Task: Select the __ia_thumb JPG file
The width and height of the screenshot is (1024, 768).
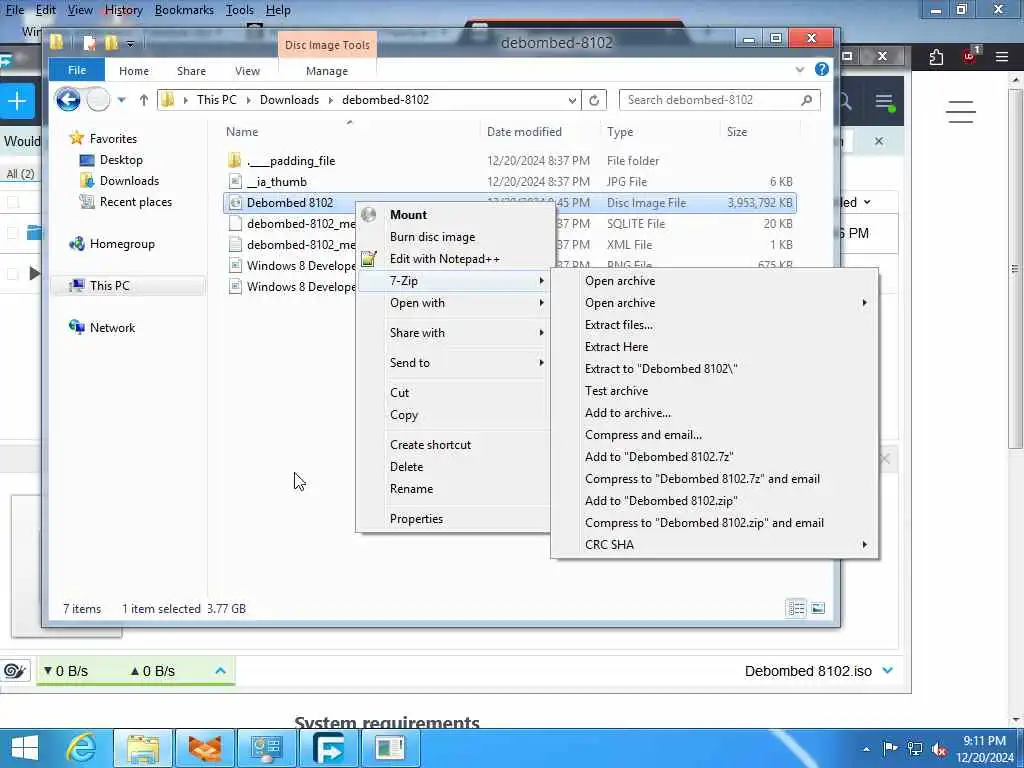Action: pyautogui.click(x=277, y=182)
